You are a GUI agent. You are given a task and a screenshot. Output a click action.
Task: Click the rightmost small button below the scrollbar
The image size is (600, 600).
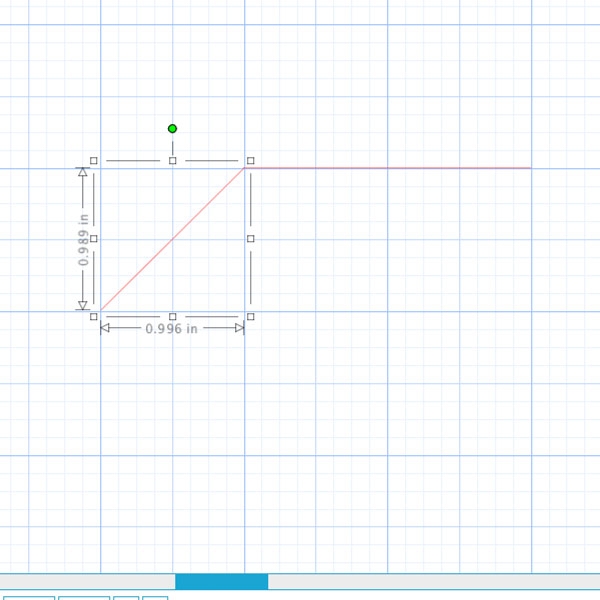point(155,597)
